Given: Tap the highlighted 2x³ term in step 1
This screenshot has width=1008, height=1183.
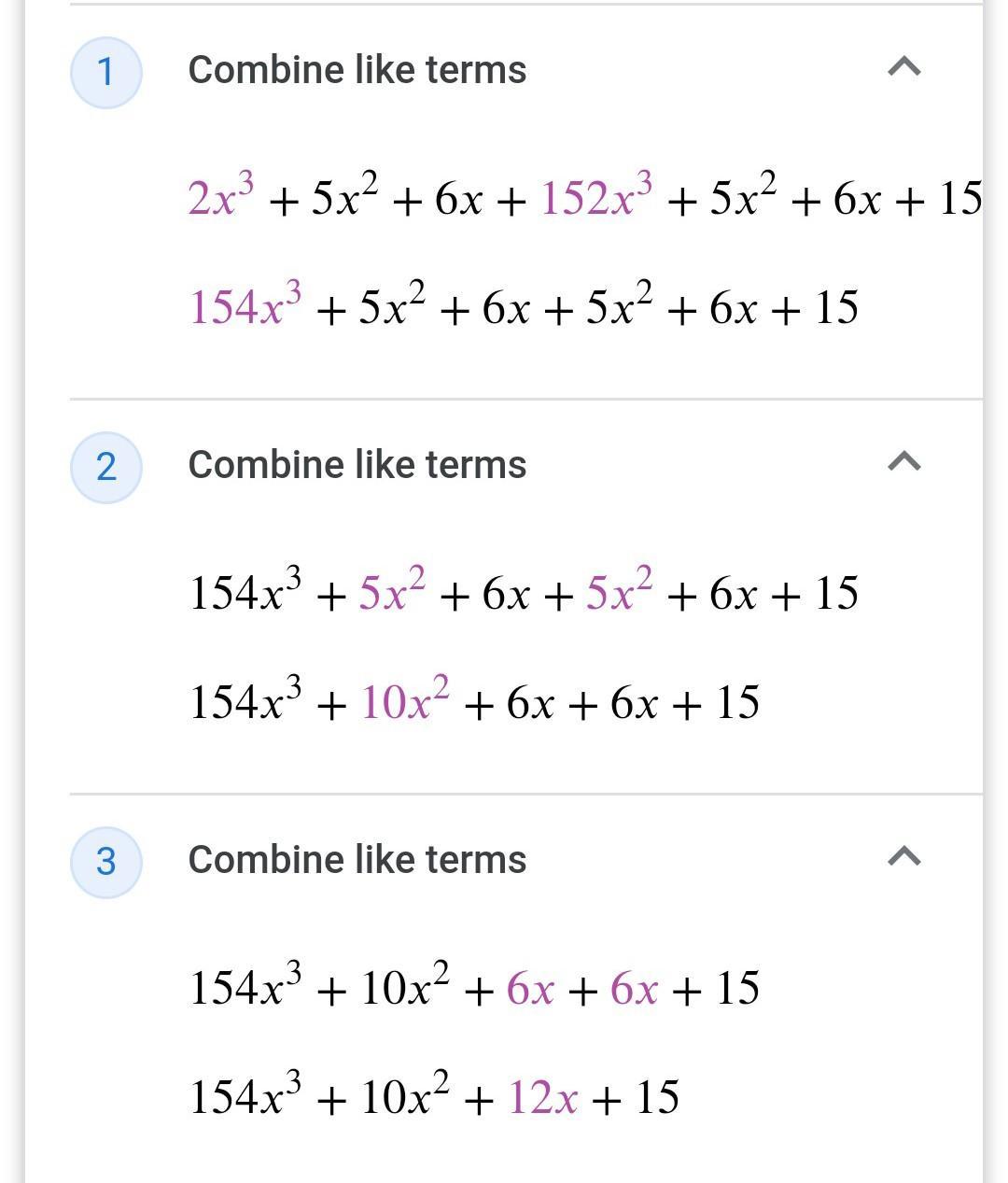Looking at the screenshot, I should tap(221, 195).
